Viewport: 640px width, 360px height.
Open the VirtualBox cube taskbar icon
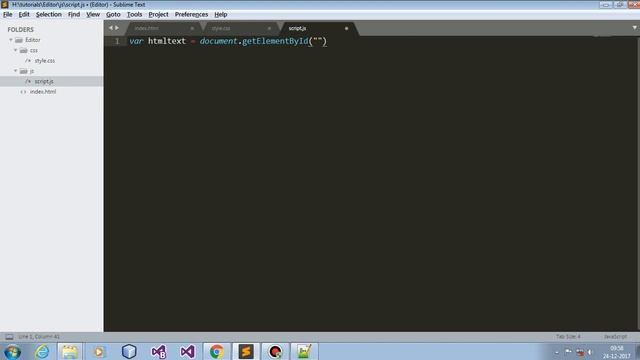point(129,352)
